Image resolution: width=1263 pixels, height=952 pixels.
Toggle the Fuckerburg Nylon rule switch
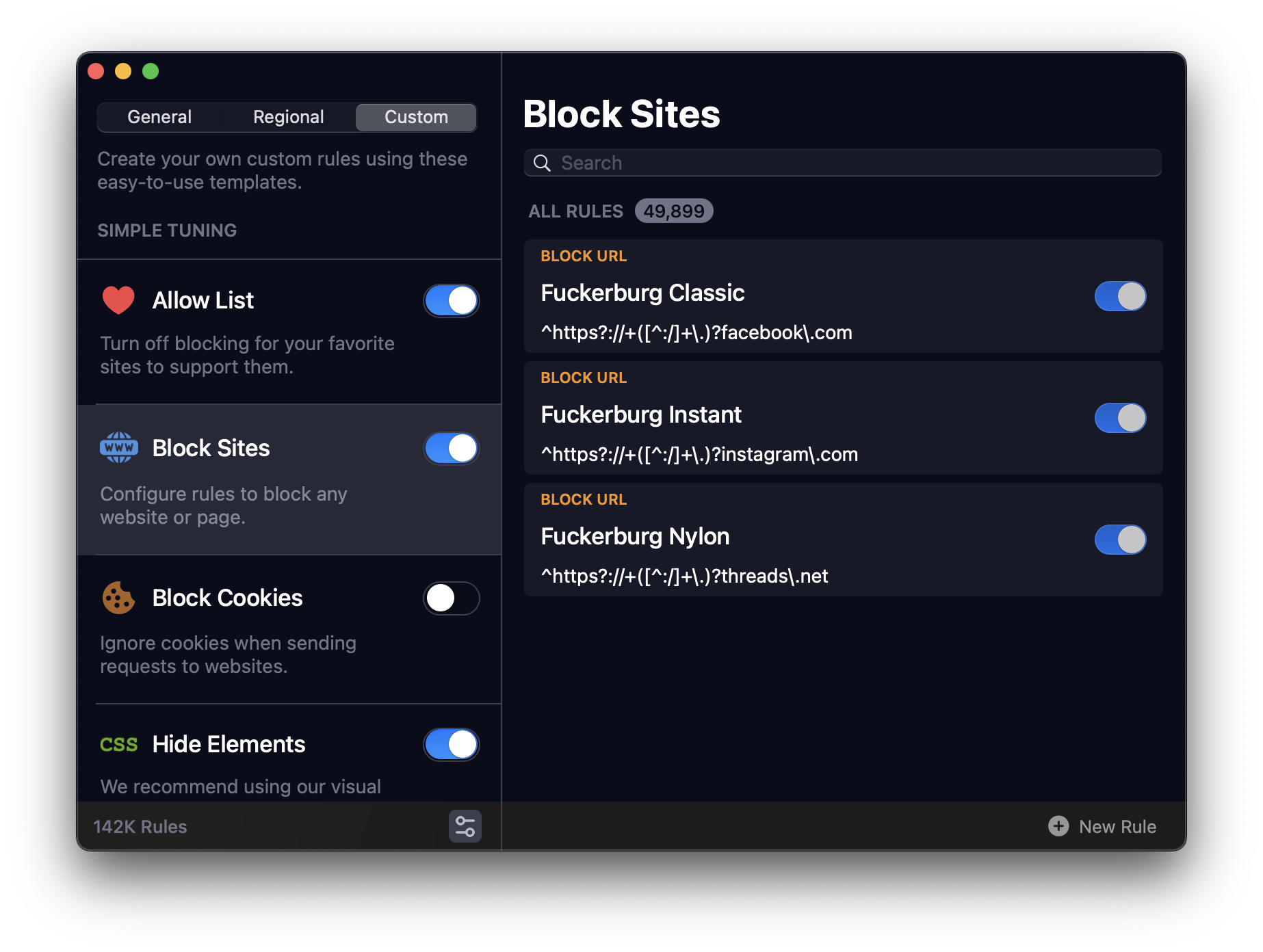[x=1120, y=540]
